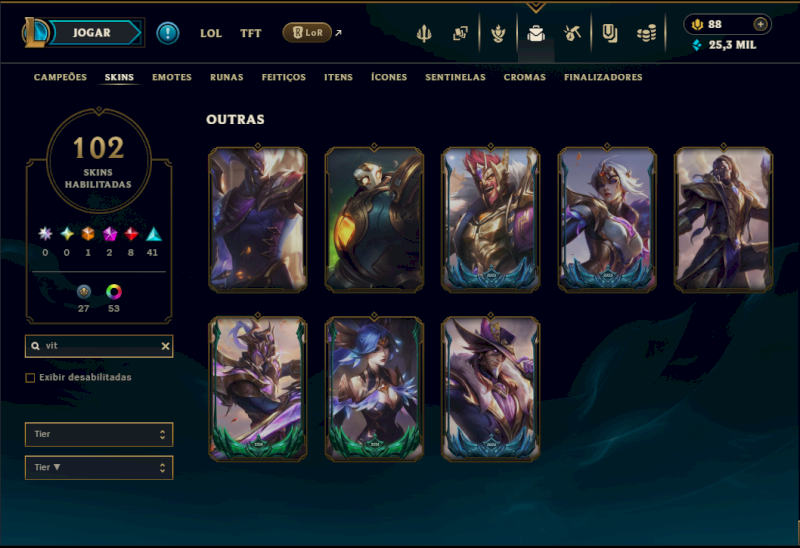
Task: Click the blue notification alert icon
Action: tap(167, 33)
